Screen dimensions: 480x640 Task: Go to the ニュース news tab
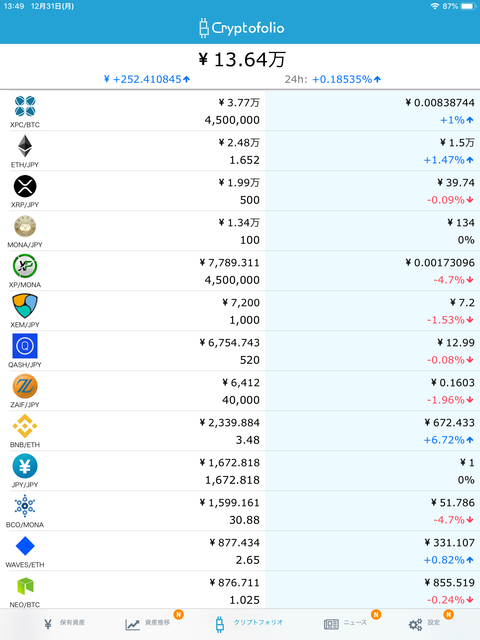[345, 623]
